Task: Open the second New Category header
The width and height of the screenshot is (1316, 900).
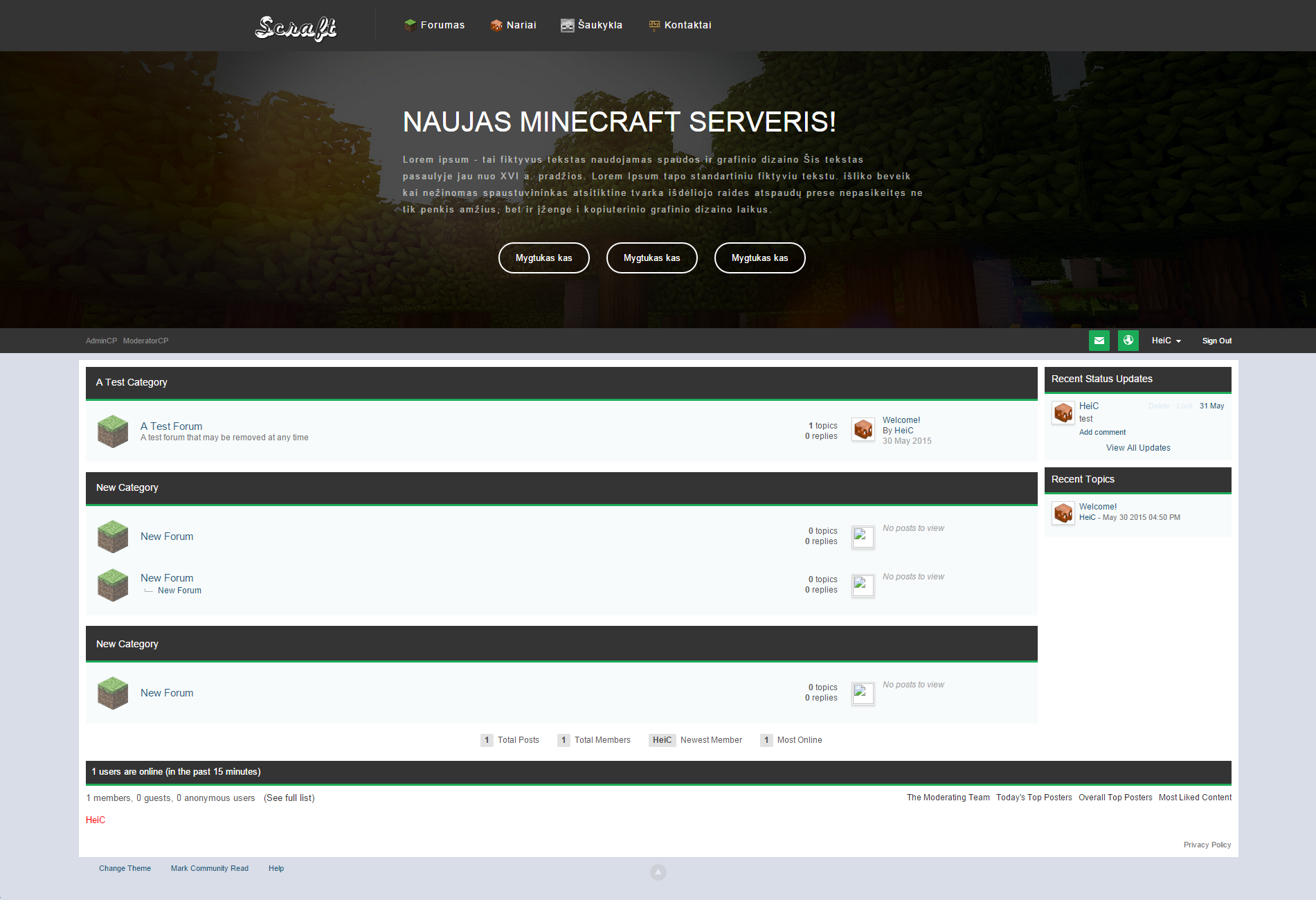Action: (x=127, y=644)
